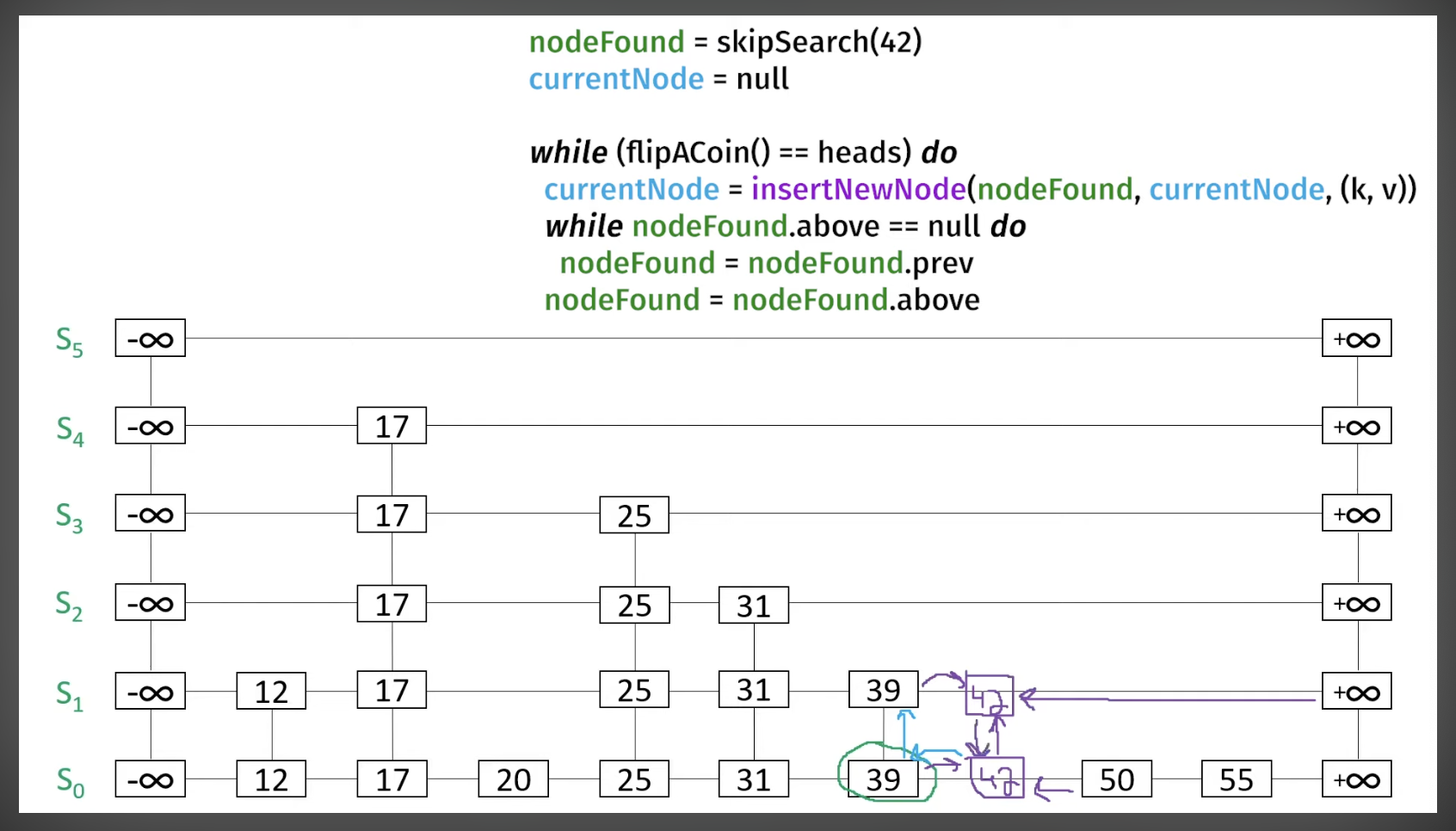This screenshot has width=1456, height=831.
Task: Choose node 25 in level S0
Action: 634,779
